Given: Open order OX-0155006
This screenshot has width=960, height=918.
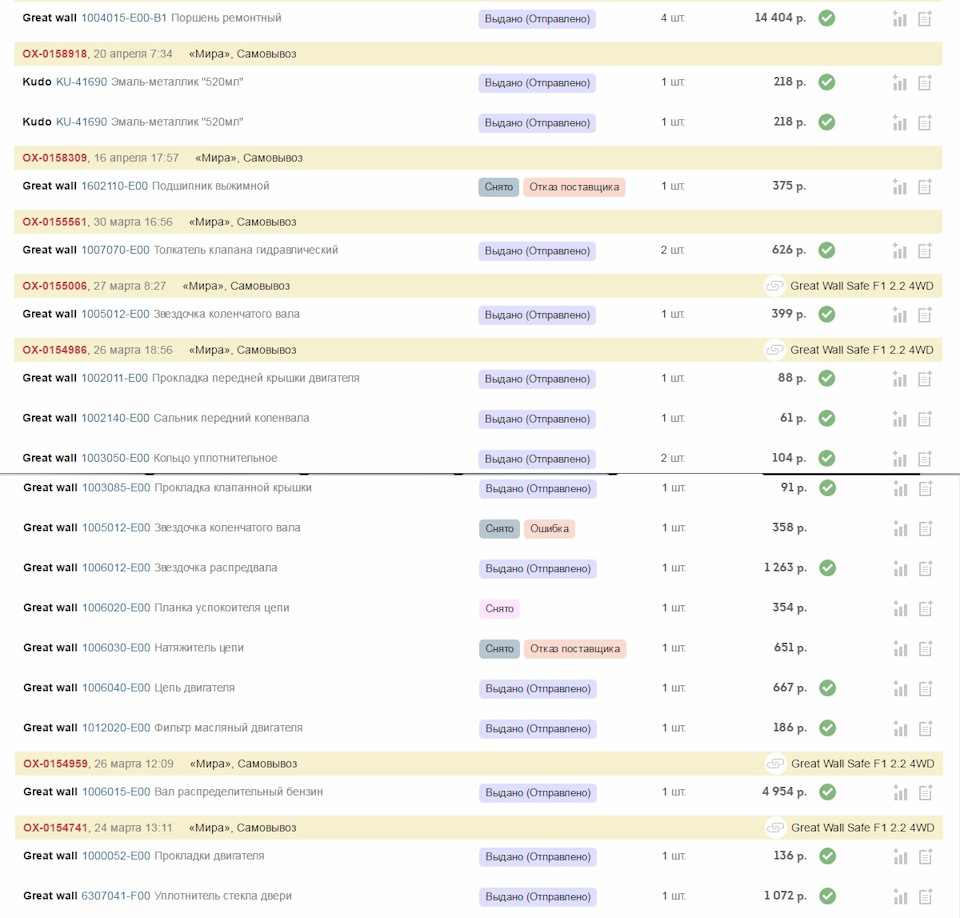Looking at the screenshot, I should point(54,286).
